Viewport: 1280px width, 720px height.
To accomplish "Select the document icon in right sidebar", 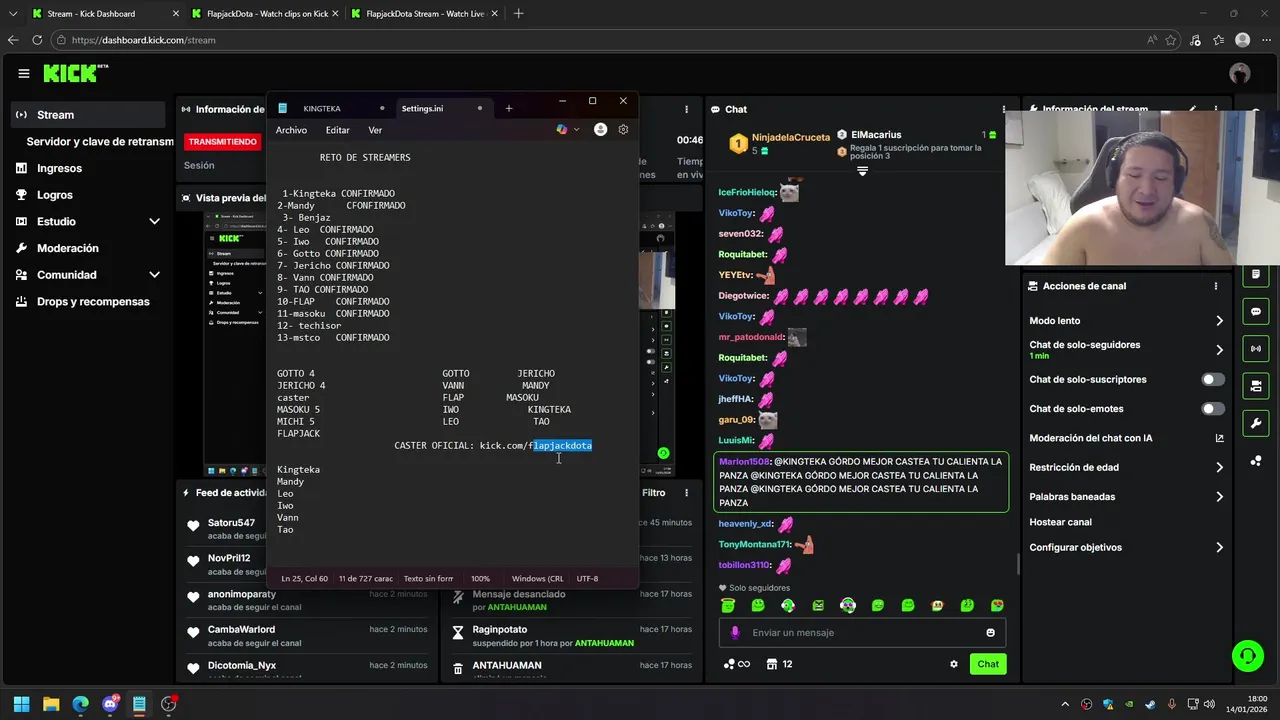I will 1256,275.
